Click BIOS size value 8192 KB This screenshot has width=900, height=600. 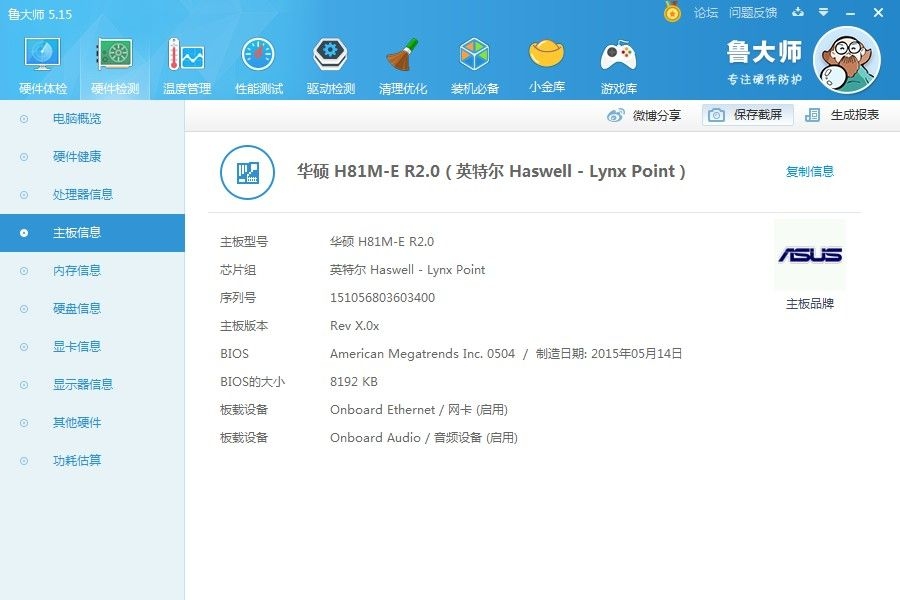pos(354,382)
